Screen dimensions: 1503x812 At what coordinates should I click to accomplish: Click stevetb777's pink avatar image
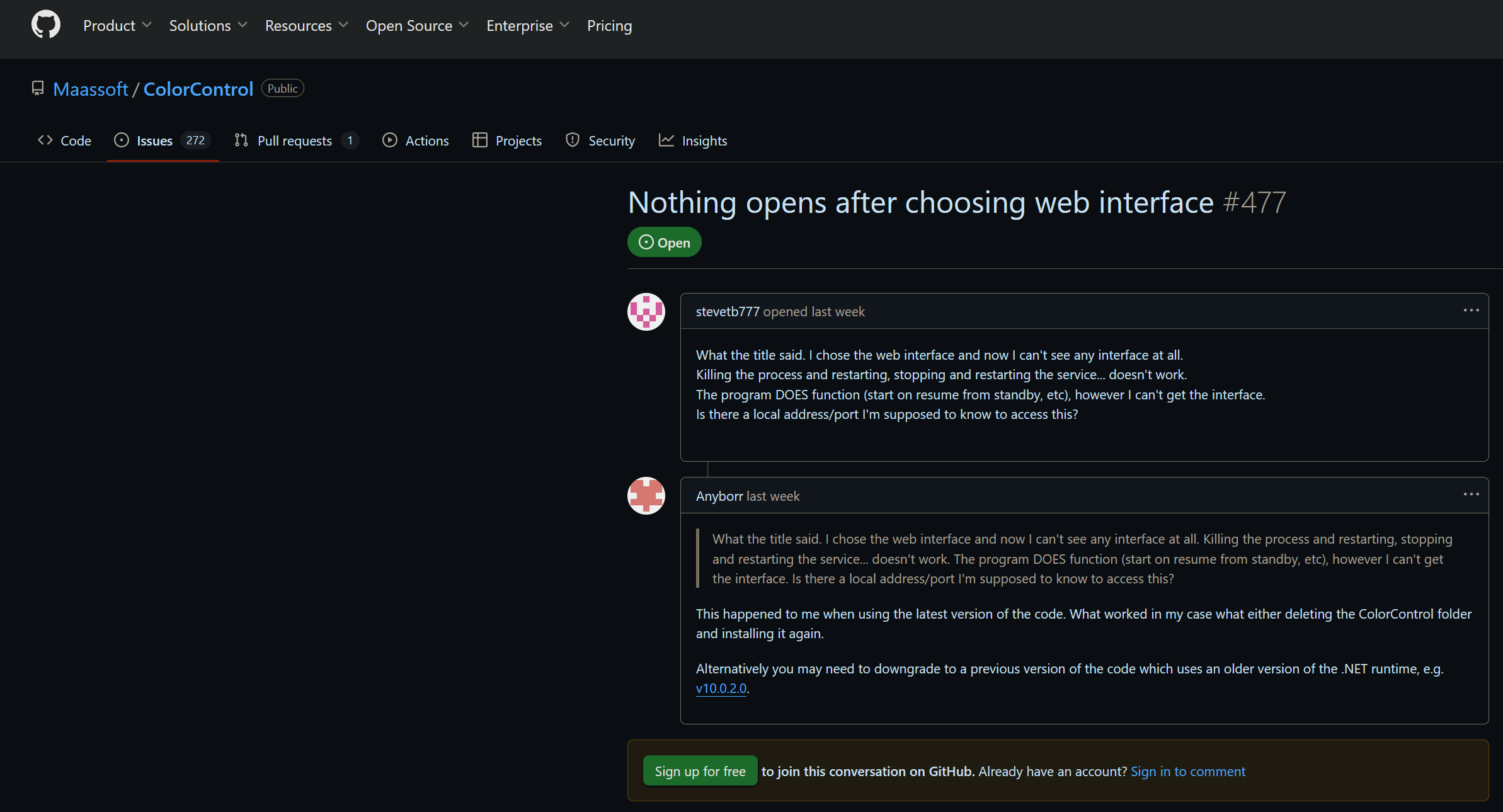646,312
